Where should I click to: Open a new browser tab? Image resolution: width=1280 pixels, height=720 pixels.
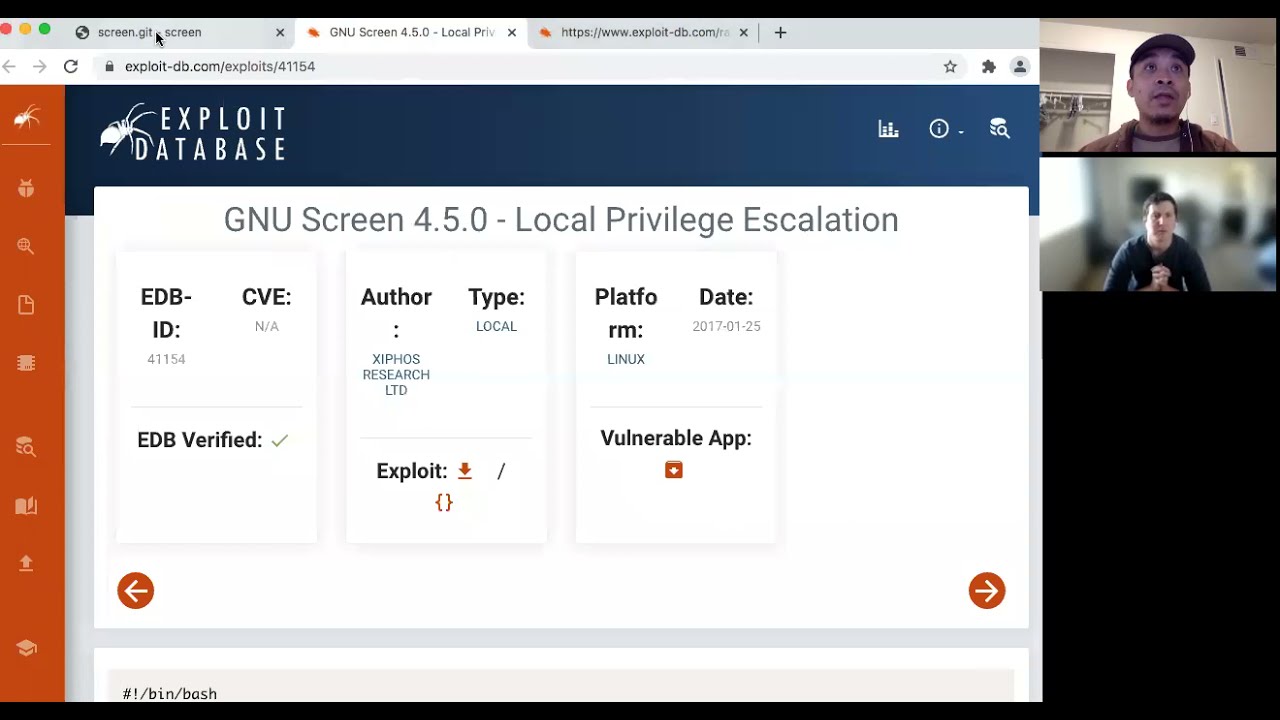coord(780,32)
